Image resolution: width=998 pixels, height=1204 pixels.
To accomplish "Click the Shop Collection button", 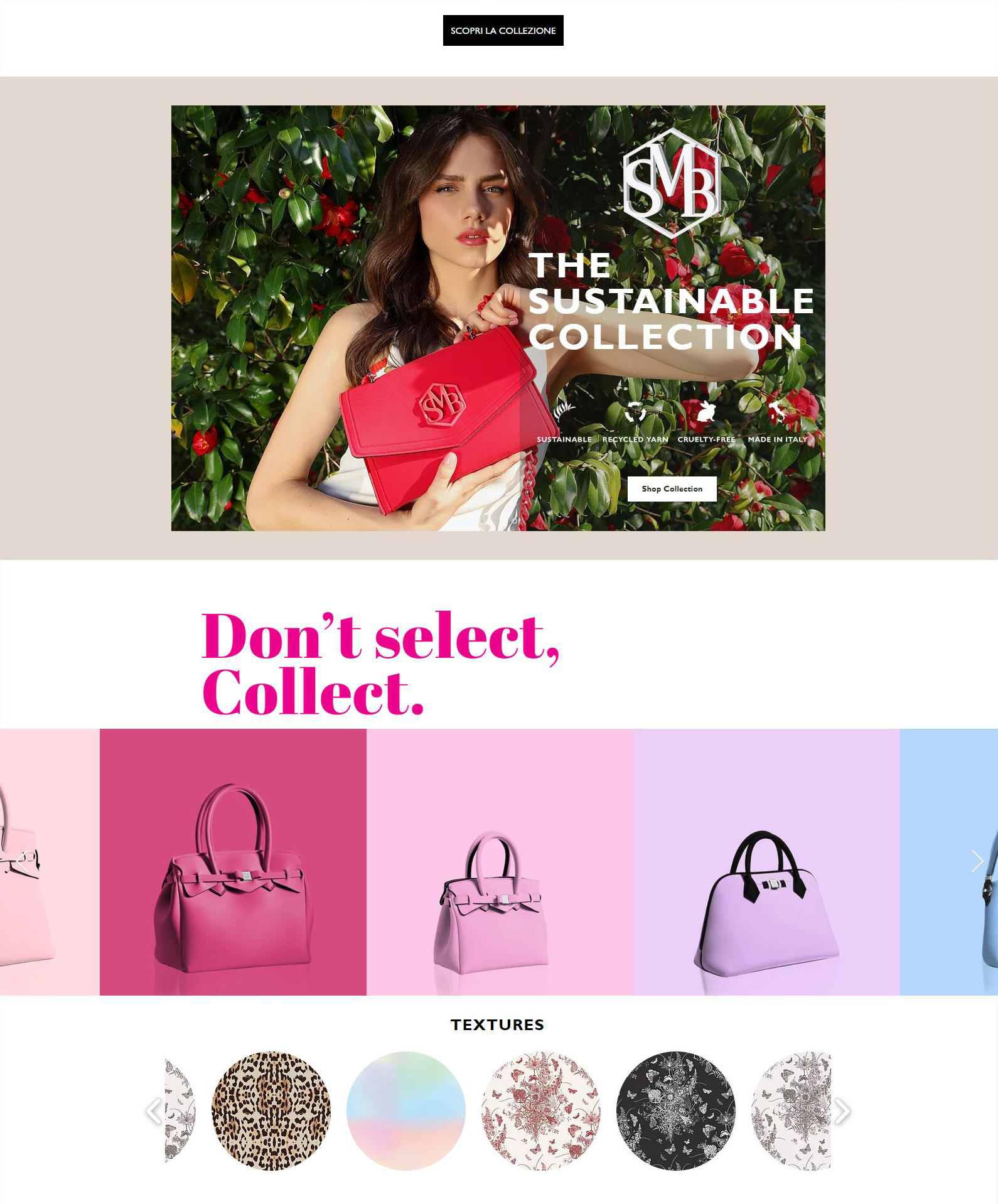I will pos(672,488).
